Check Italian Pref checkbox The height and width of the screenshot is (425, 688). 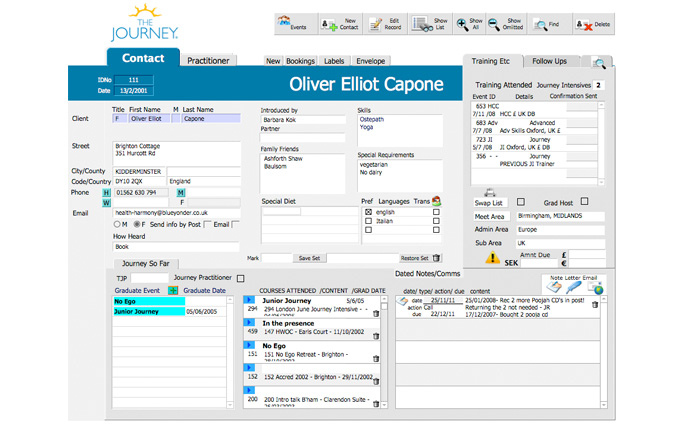(x=368, y=221)
